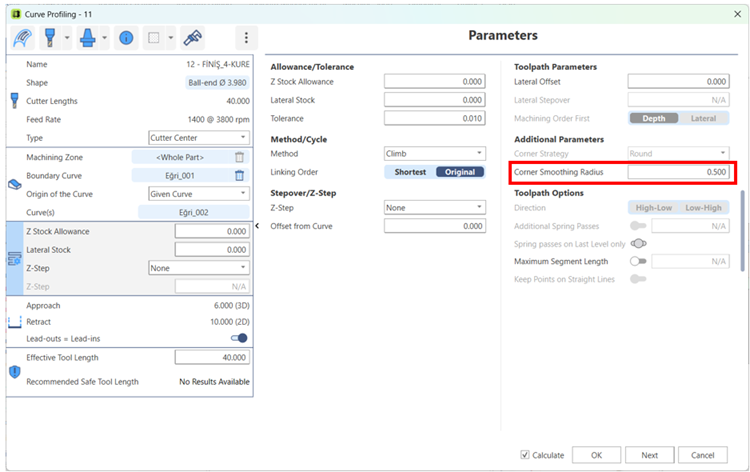Screen dimensions: 750x472
Task: Open the left panel Z-Step None dropdown
Action: (x=199, y=268)
